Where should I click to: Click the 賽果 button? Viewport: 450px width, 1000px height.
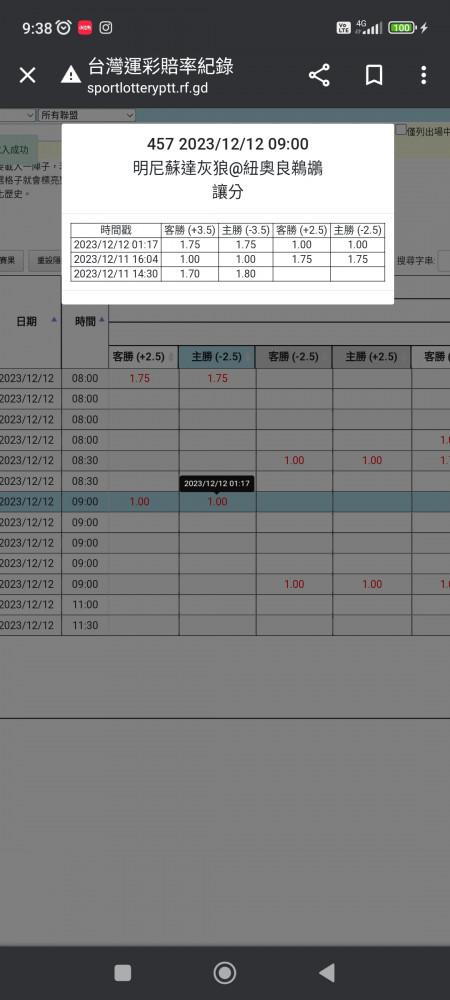11,261
